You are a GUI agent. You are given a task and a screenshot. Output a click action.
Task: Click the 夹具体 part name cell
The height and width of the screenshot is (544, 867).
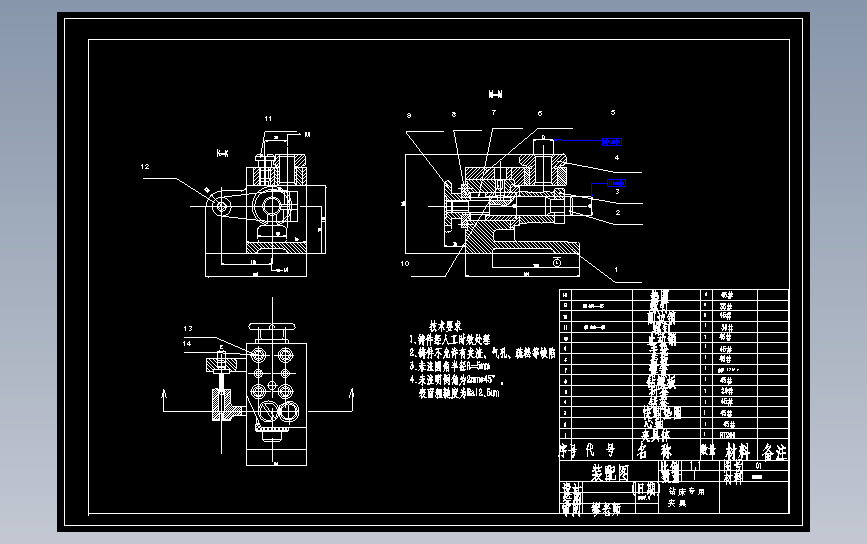pyautogui.click(x=655, y=435)
